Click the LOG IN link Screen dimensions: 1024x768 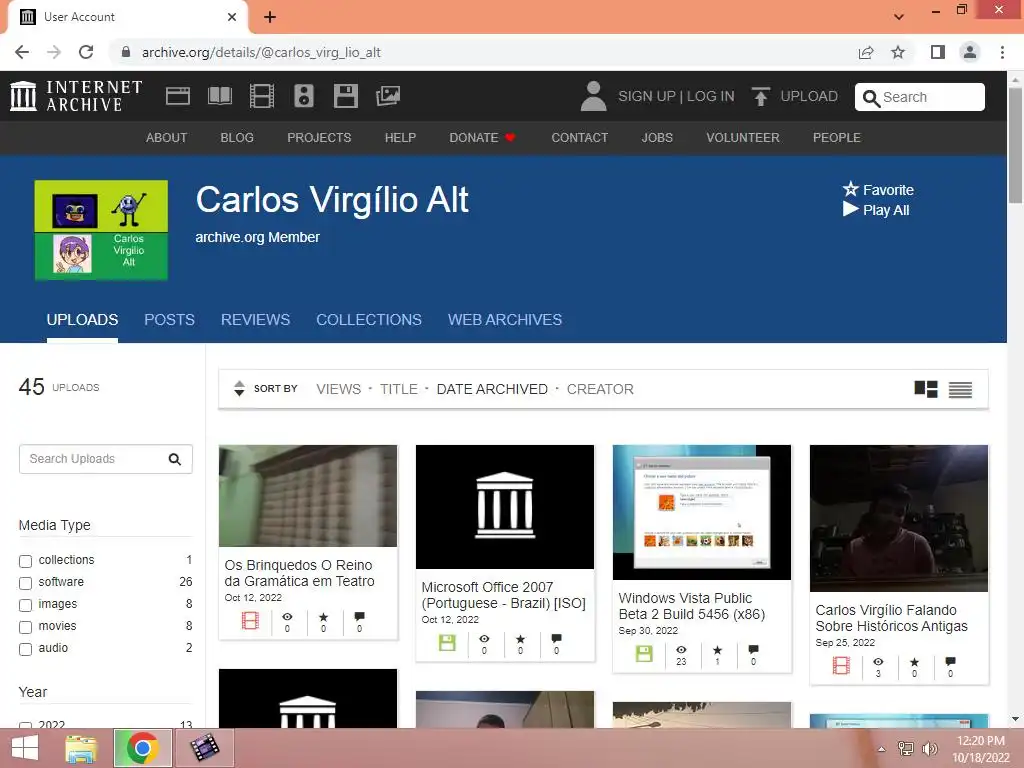pyautogui.click(x=711, y=97)
